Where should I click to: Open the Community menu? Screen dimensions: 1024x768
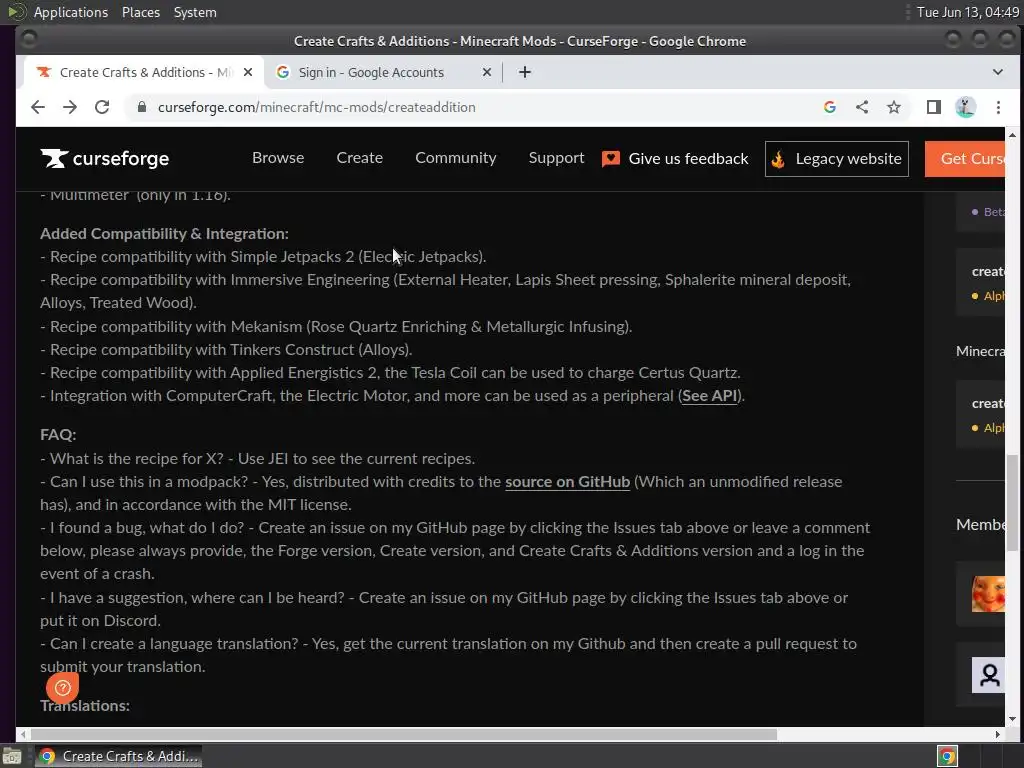(456, 158)
